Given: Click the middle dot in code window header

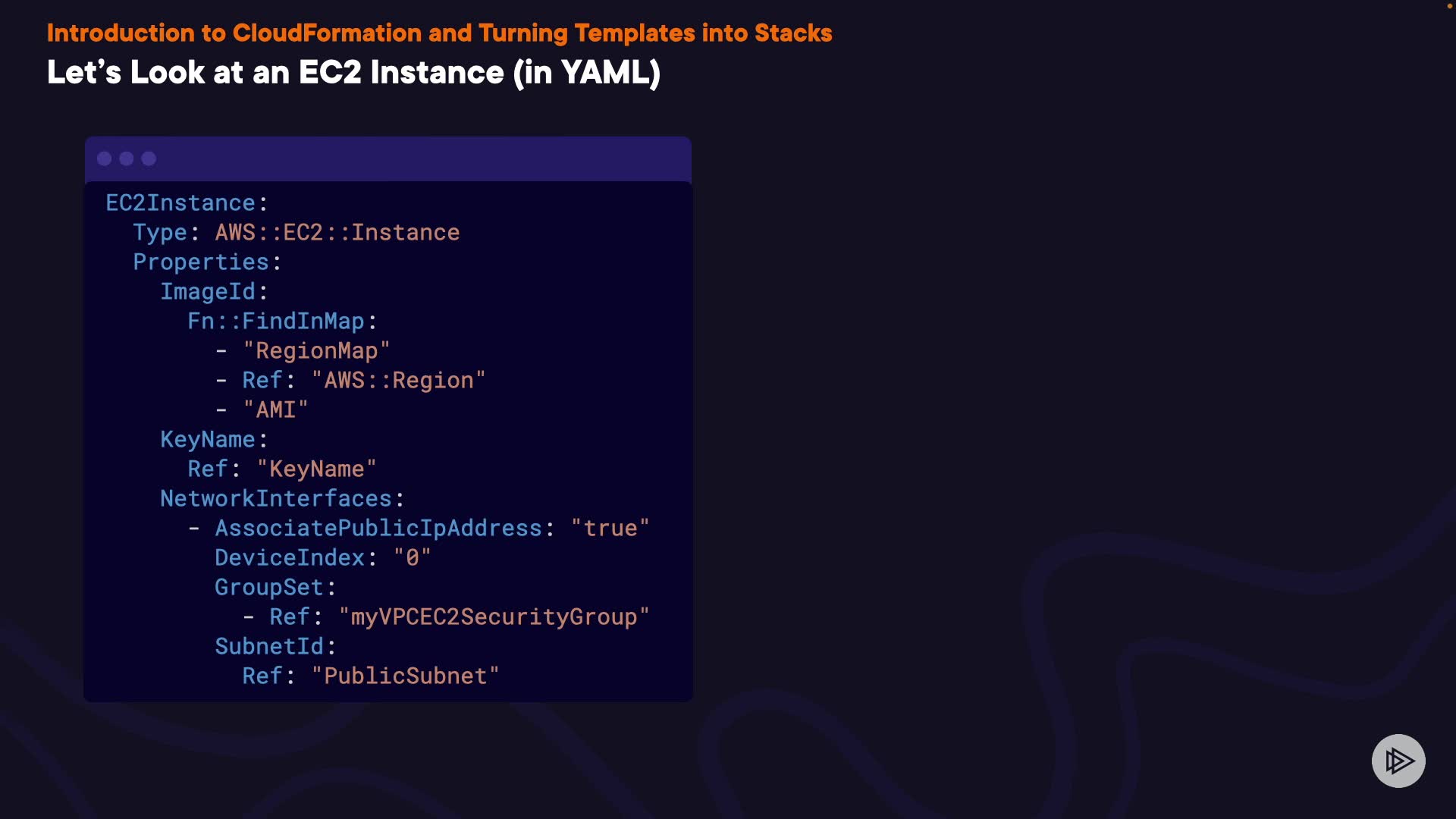Looking at the screenshot, I should 127,158.
